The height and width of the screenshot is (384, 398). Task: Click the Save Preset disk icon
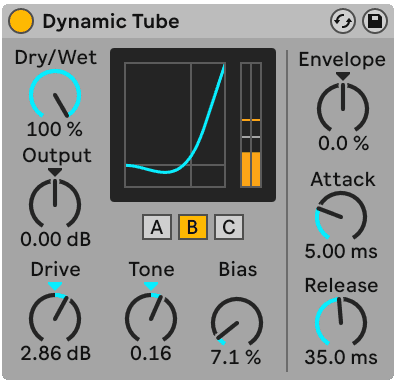375,21
